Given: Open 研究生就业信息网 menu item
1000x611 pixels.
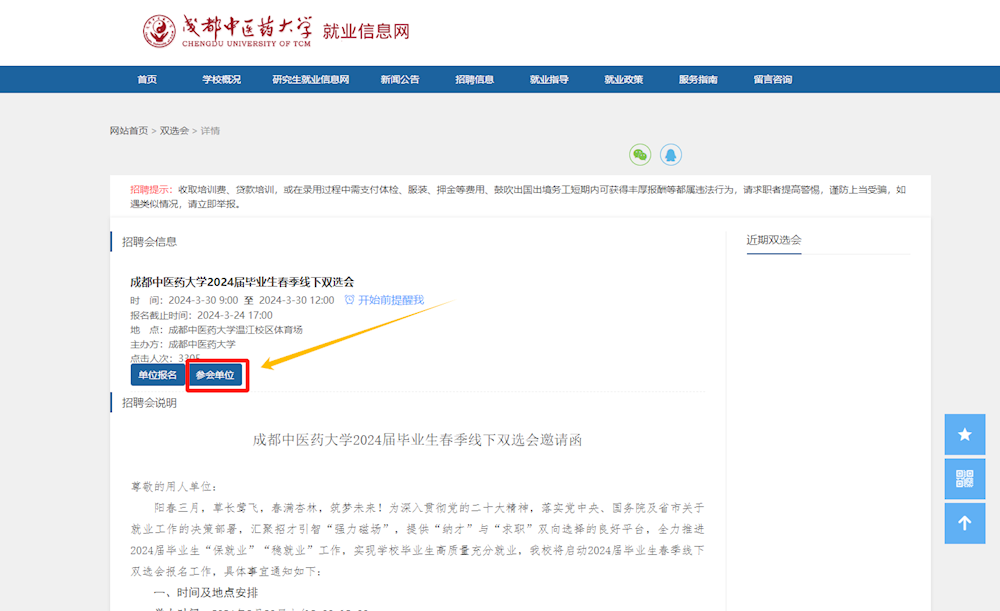Looking at the screenshot, I should (x=311, y=79).
